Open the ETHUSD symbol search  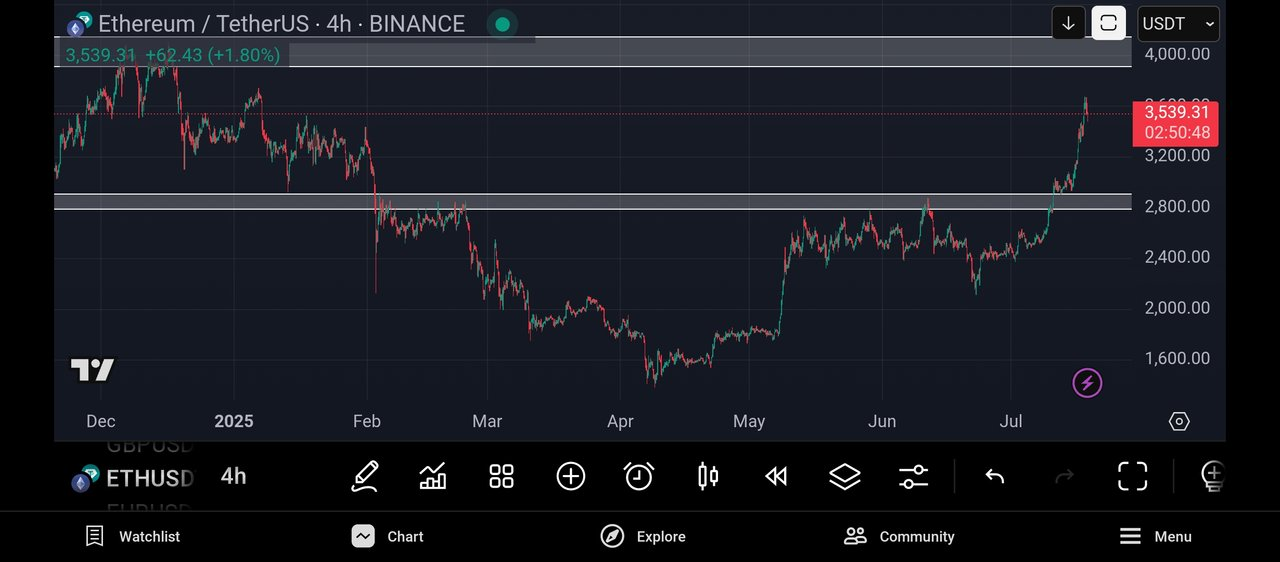point(130,478)
